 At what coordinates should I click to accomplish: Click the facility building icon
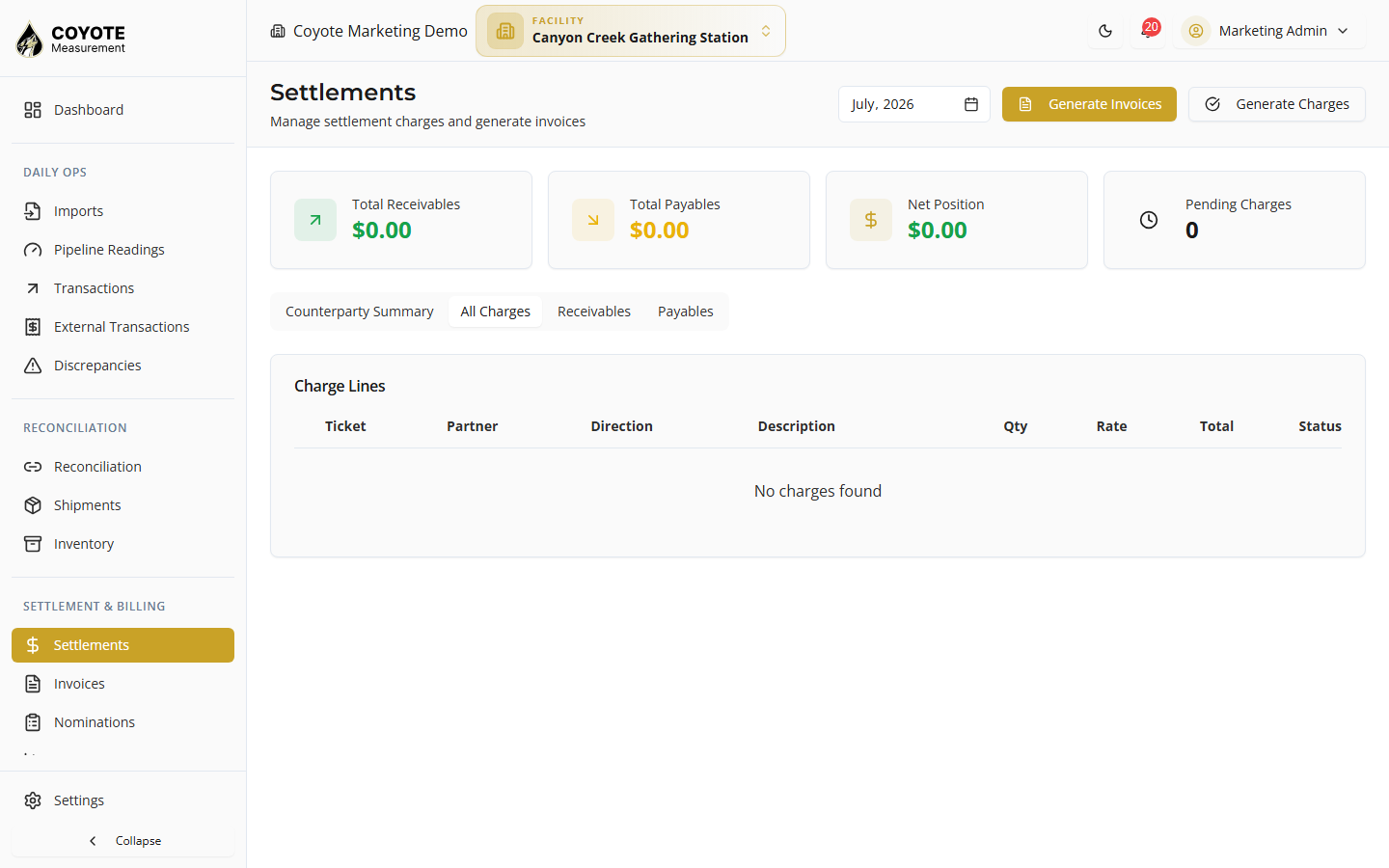505,31
